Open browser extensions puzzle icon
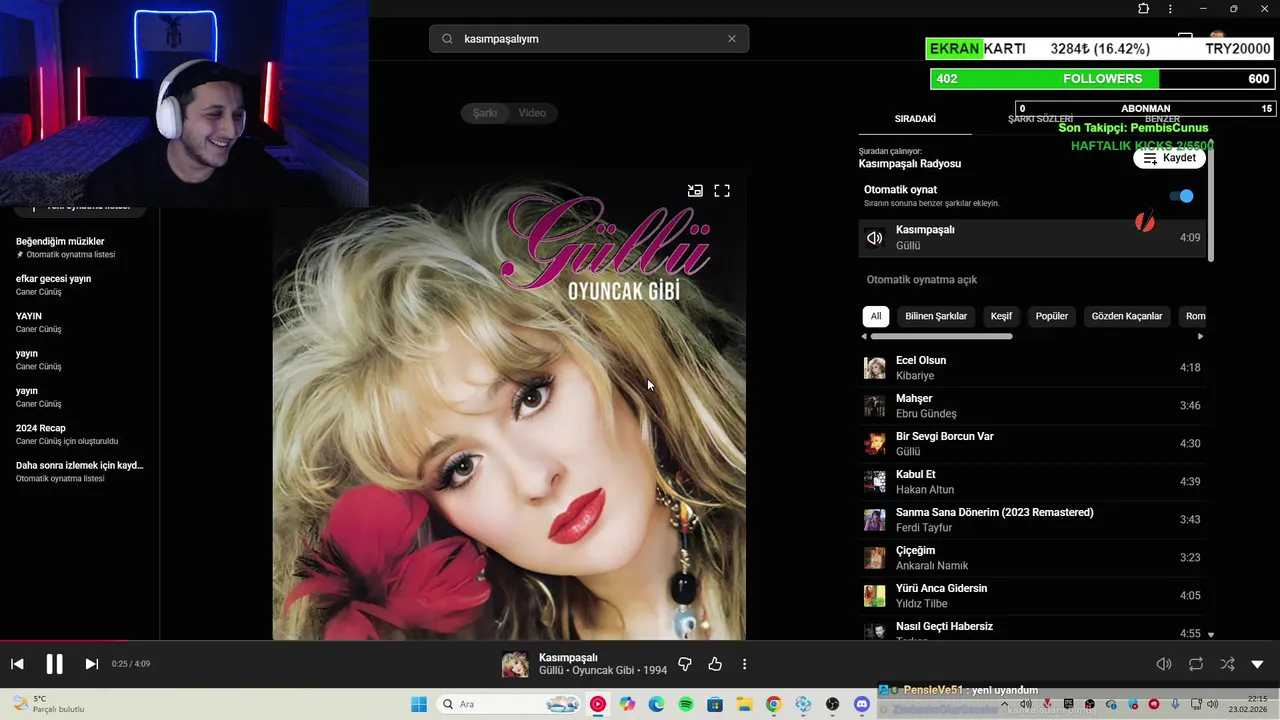Screen dimensions: 1280x720 pyautogui.click(x=1144, y=9)
